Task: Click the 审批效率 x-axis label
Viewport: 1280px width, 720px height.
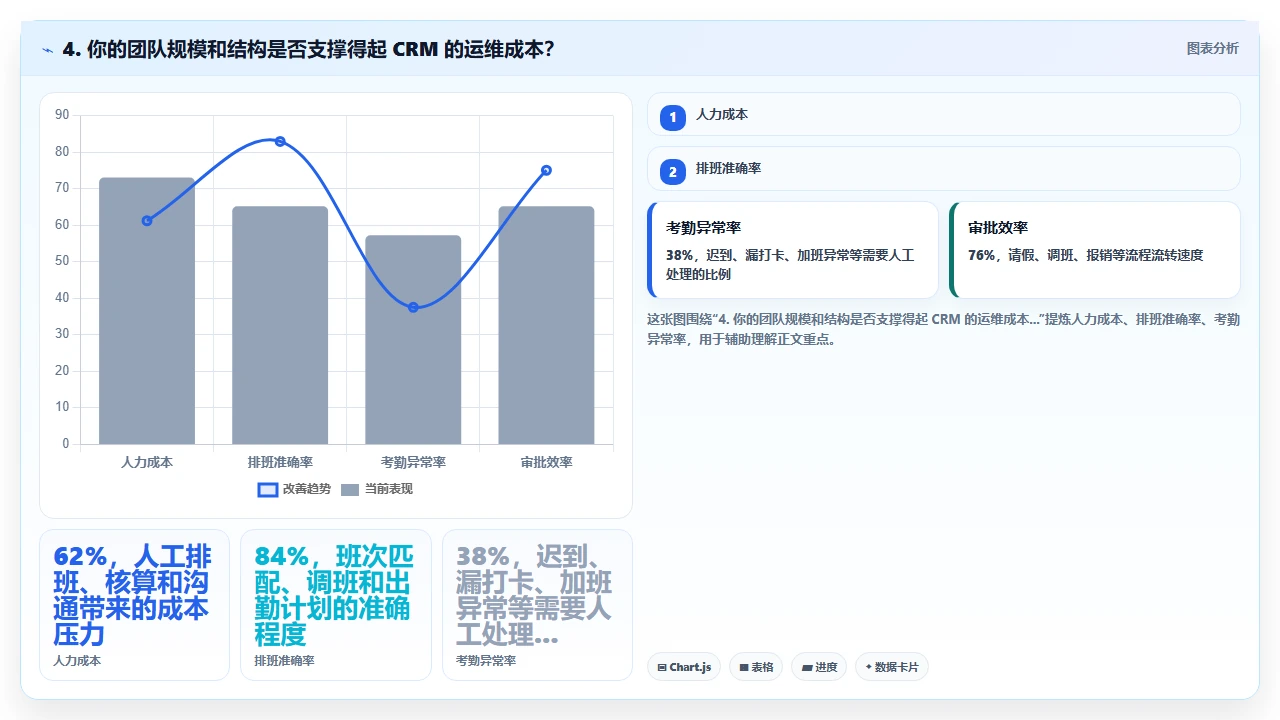Action: click(x=546, y=462)
